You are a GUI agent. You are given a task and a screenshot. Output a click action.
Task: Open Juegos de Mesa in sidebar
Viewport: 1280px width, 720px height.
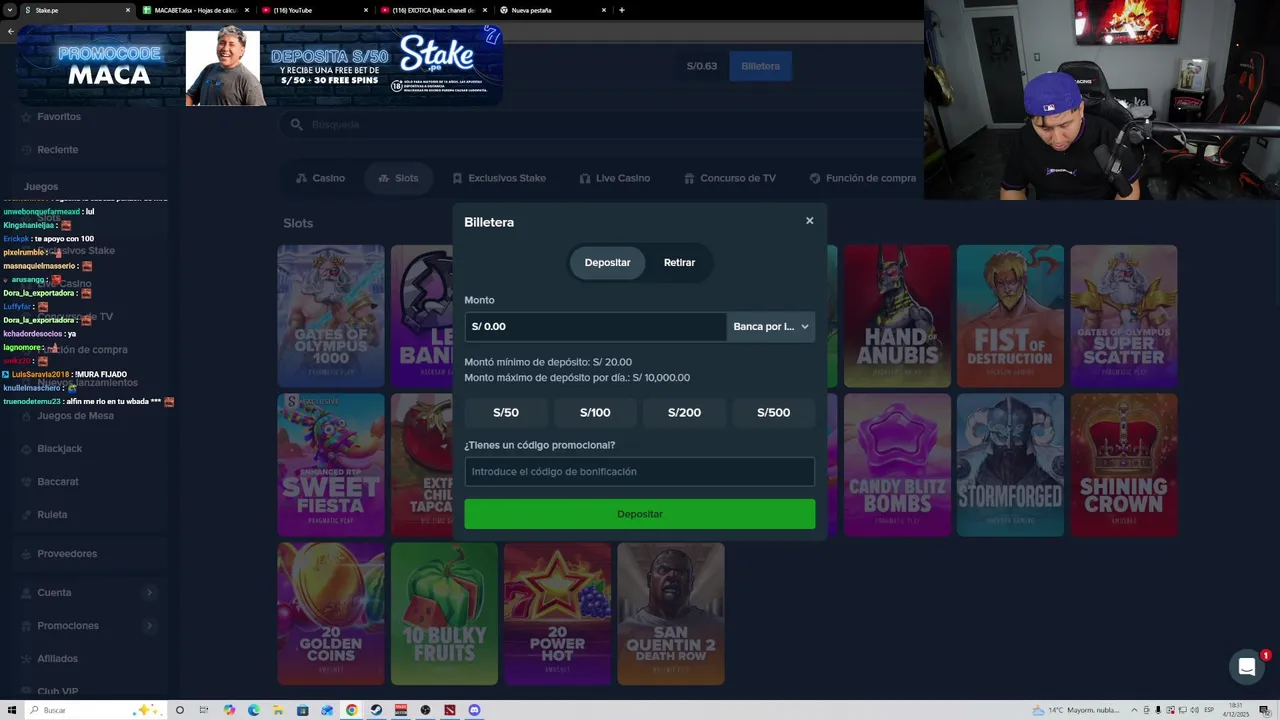pyautogui.click(x=75, y=416)
